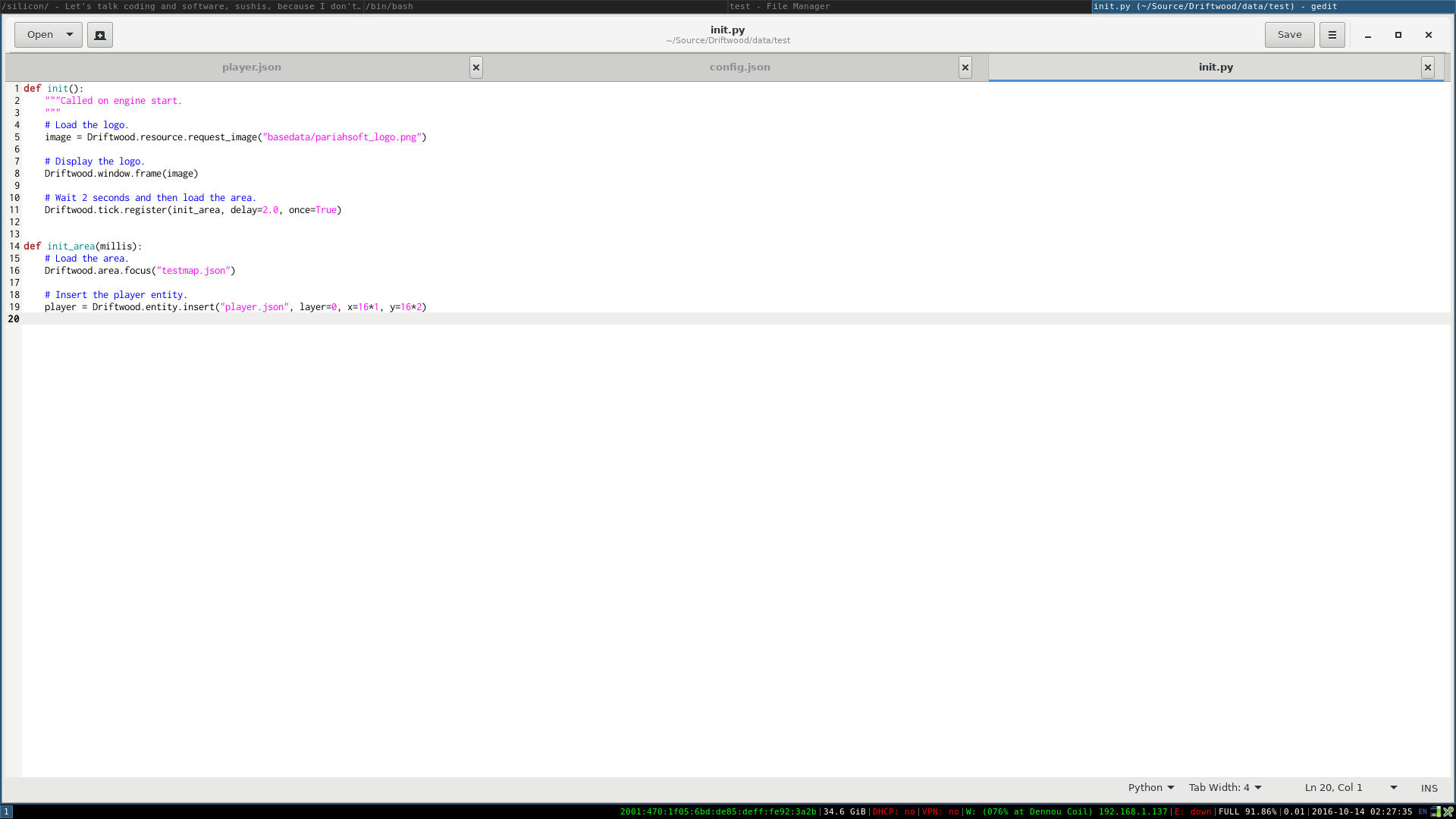This screenshot has height=819, width=1456.
Task: Close the config.json tab
Action: coord(965,67)
